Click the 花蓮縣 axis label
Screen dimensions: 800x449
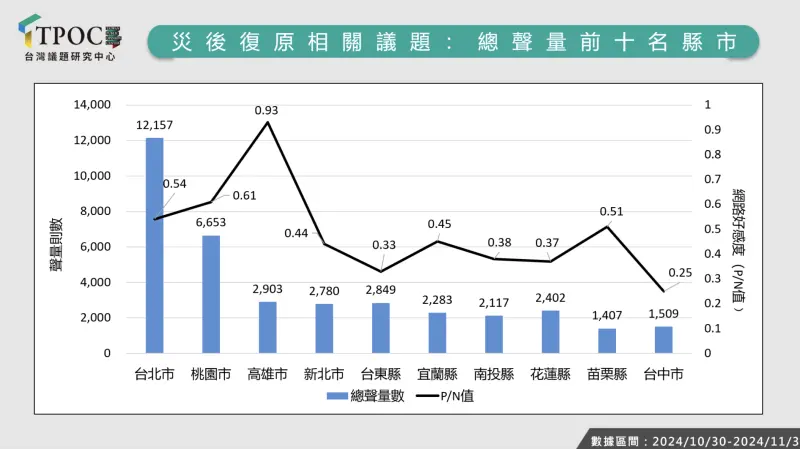pyautogui.click(x=551, y=374)
